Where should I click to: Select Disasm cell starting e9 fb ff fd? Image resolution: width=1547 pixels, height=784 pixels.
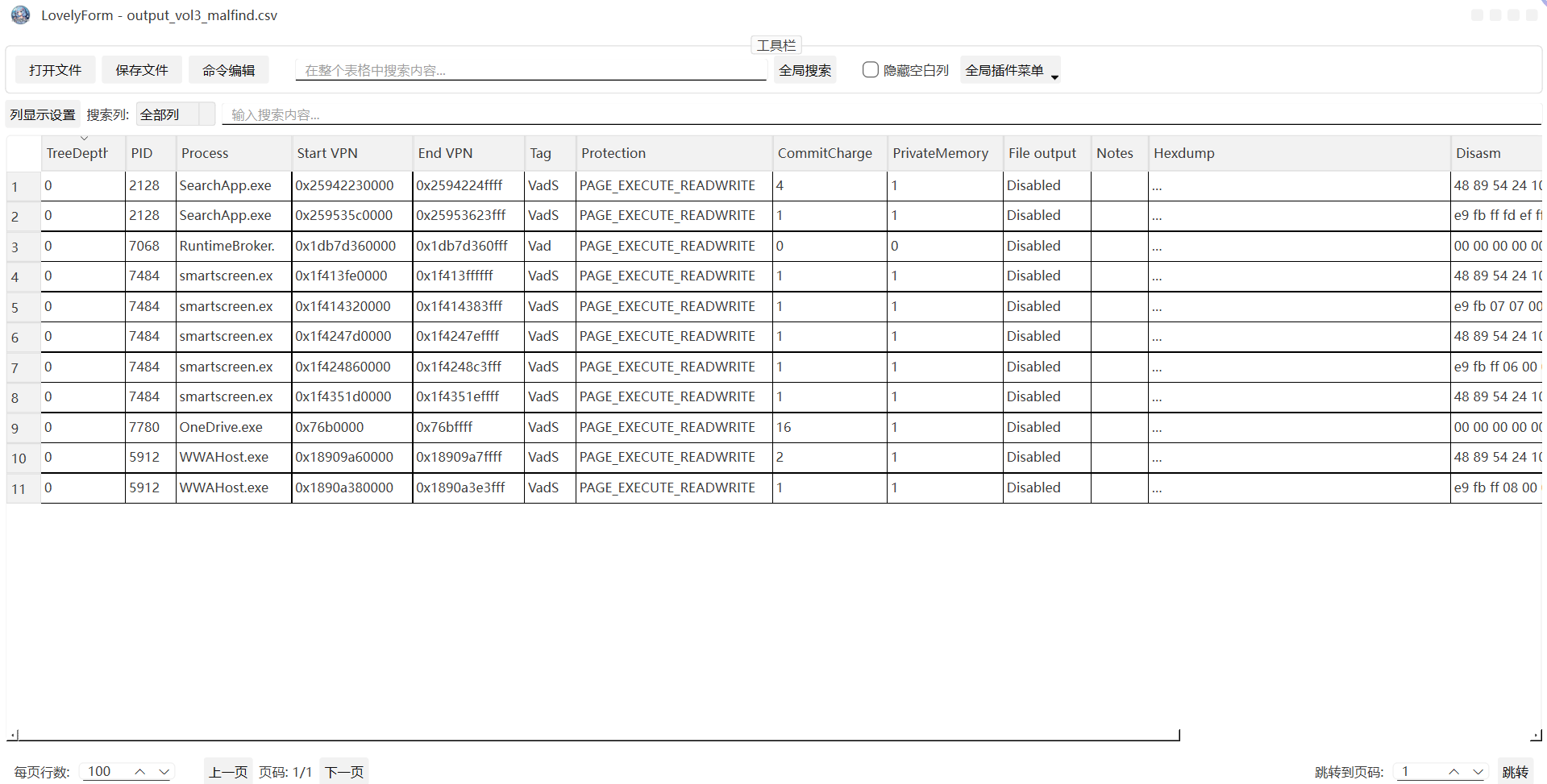point(1496,215)
